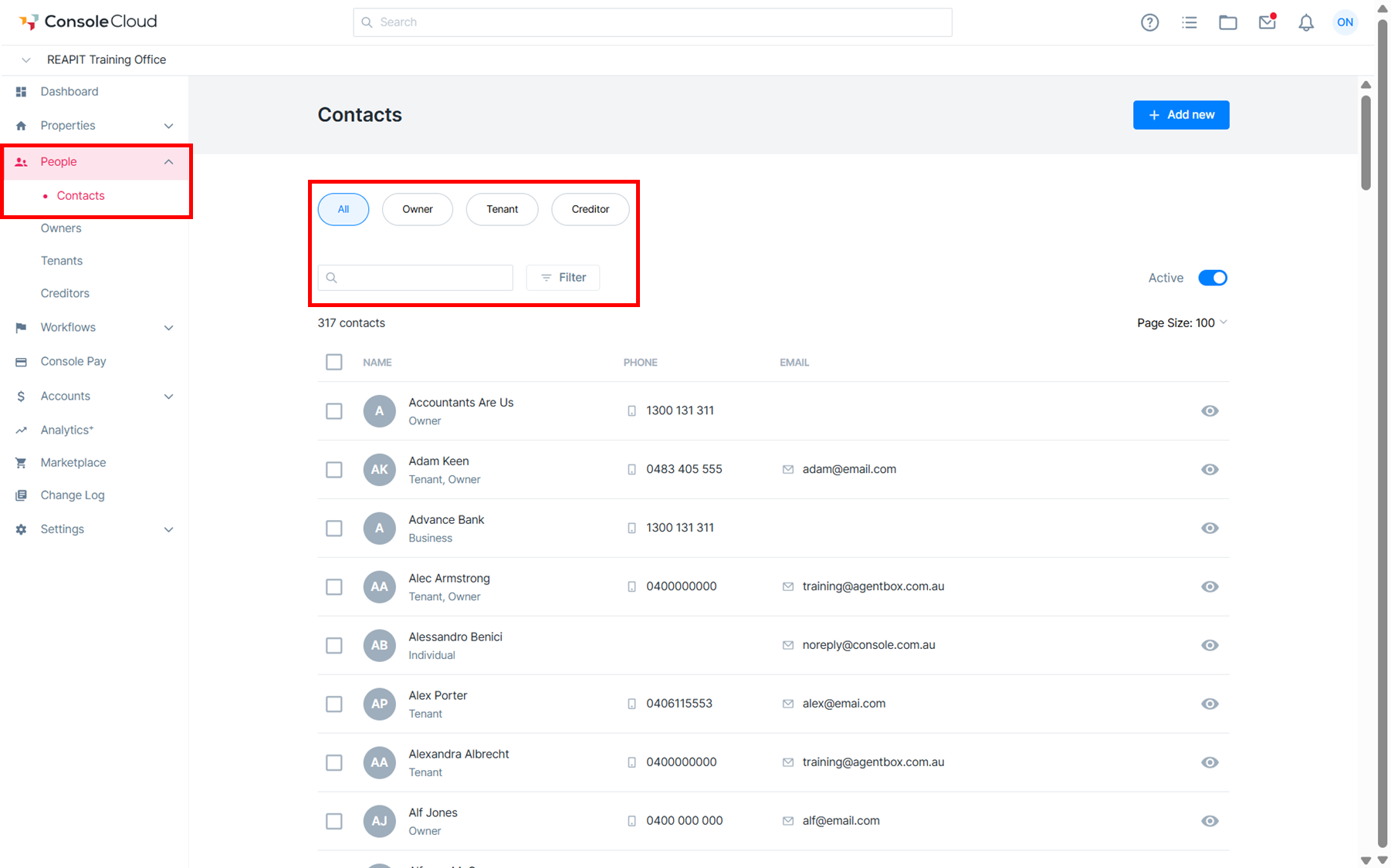
Task: Select the All contacts filter tab
Action: [344, 209]
